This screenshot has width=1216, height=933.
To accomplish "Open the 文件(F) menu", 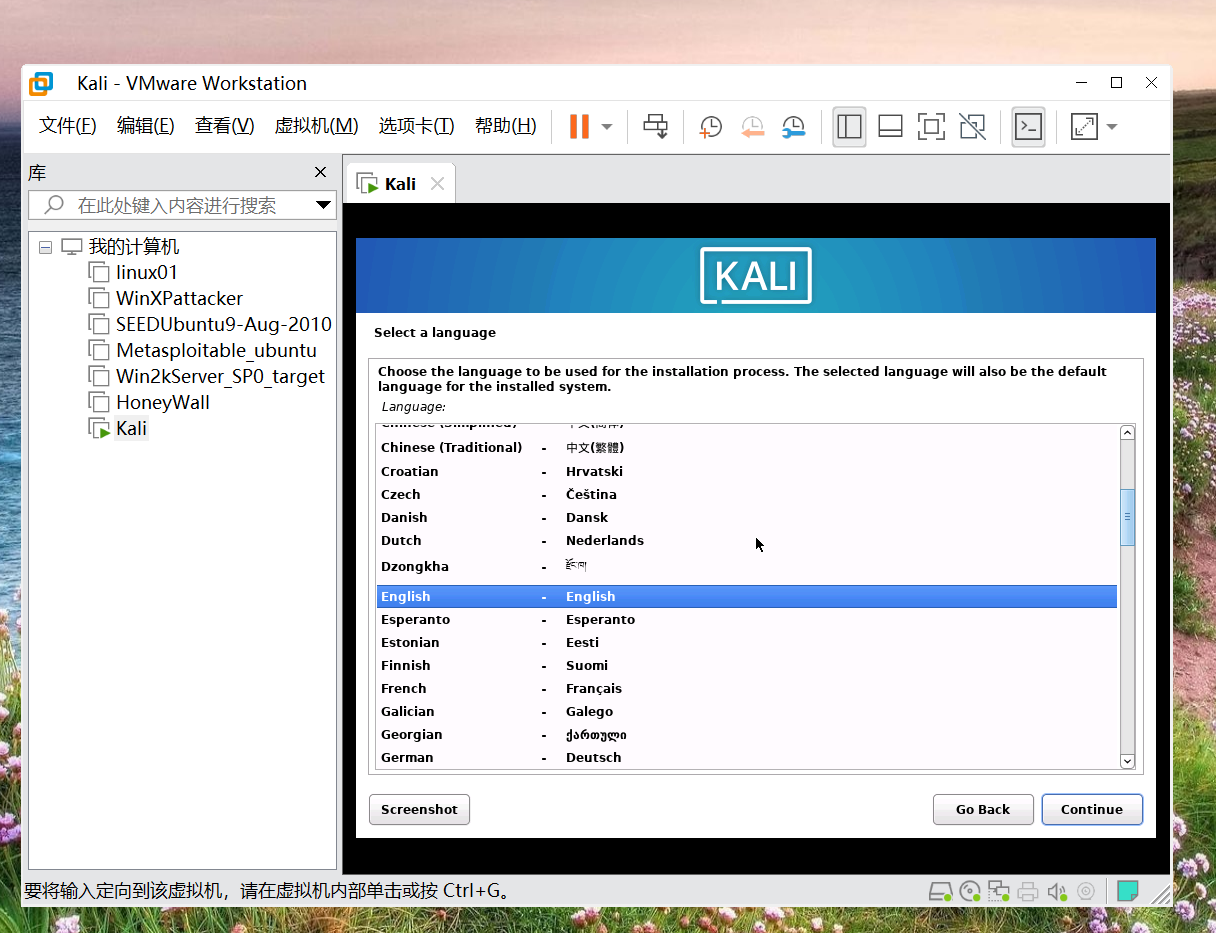I will (x=68, y=126).
